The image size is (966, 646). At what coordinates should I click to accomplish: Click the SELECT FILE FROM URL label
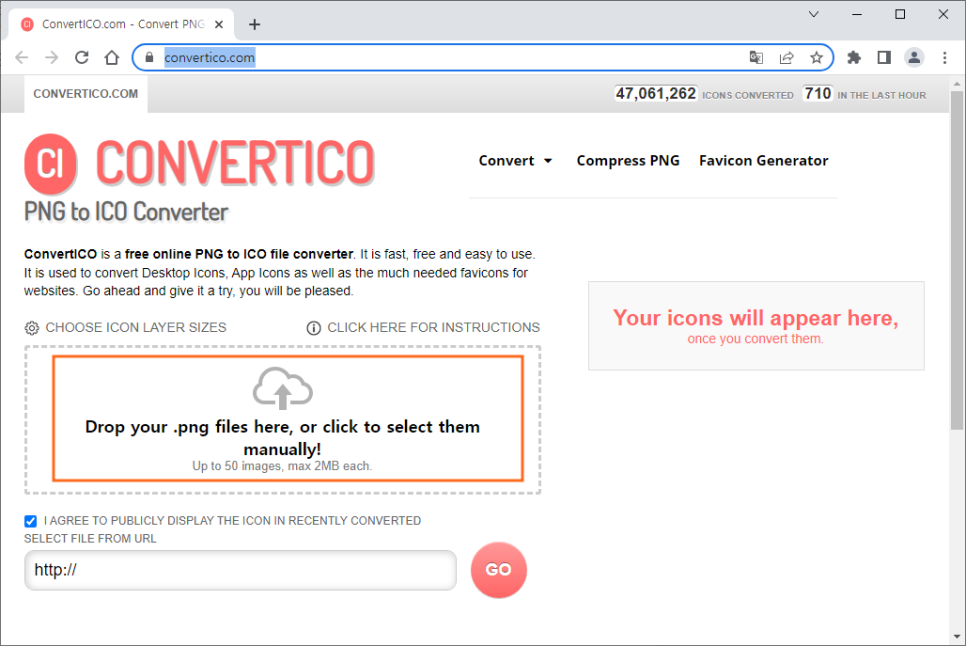tap(90, 539)
